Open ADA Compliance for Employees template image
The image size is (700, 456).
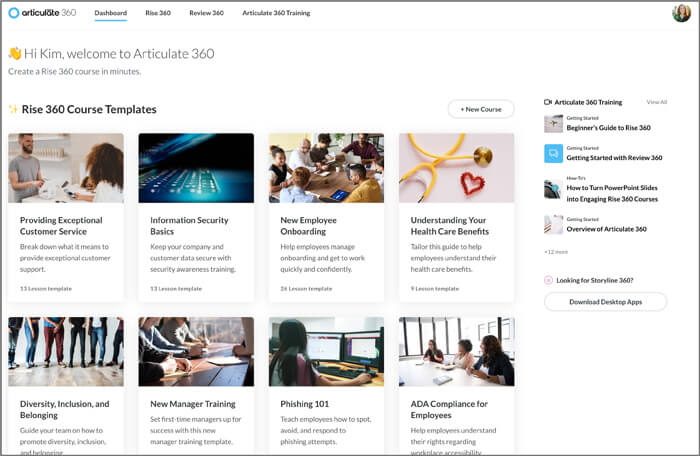(x=457, y=351)
